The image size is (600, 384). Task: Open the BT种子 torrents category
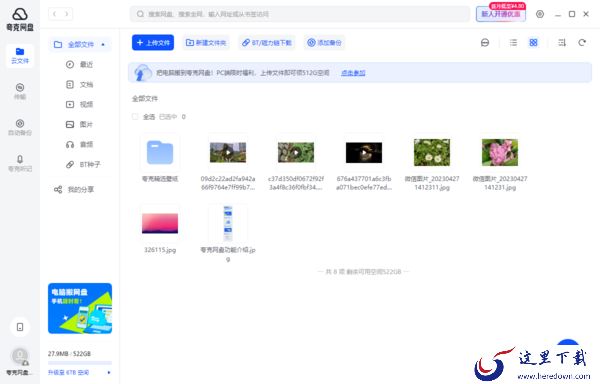[83, 164]
